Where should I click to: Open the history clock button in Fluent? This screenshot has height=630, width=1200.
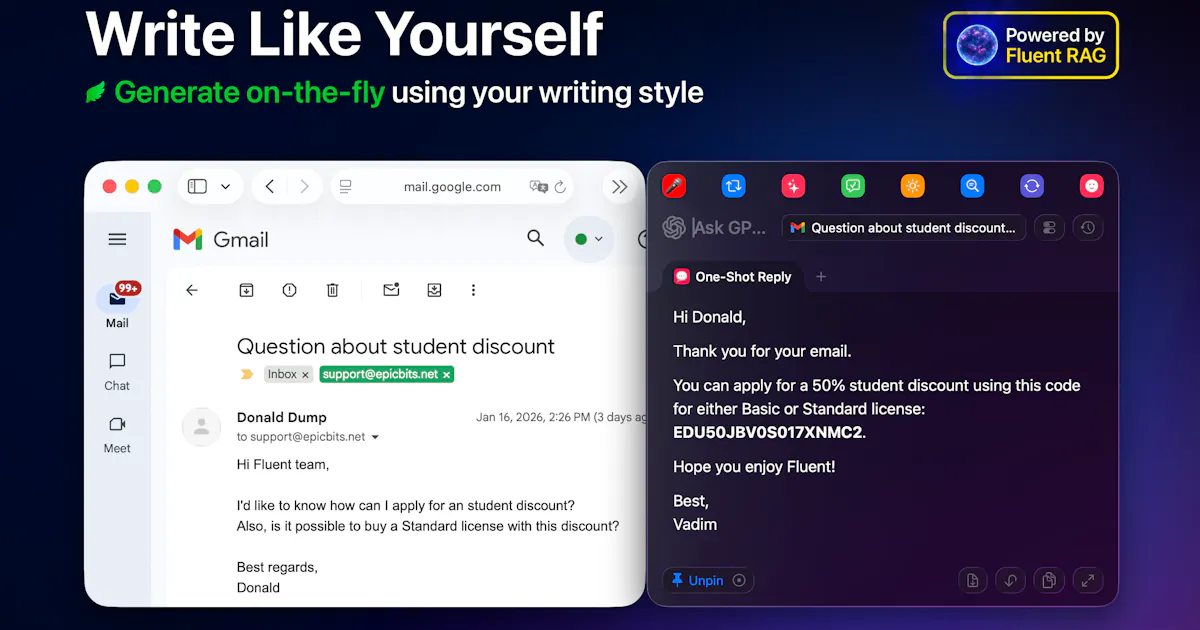pos(1088,228)
